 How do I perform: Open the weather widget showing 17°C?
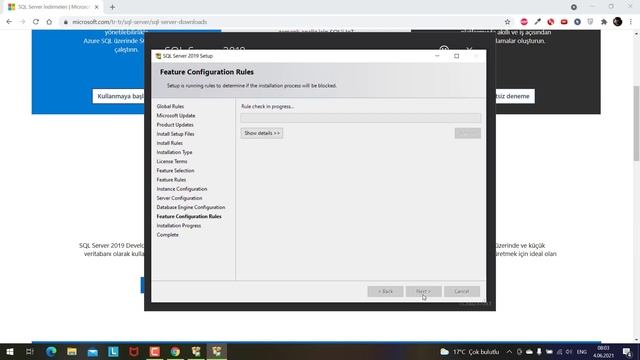click(469, 351)
